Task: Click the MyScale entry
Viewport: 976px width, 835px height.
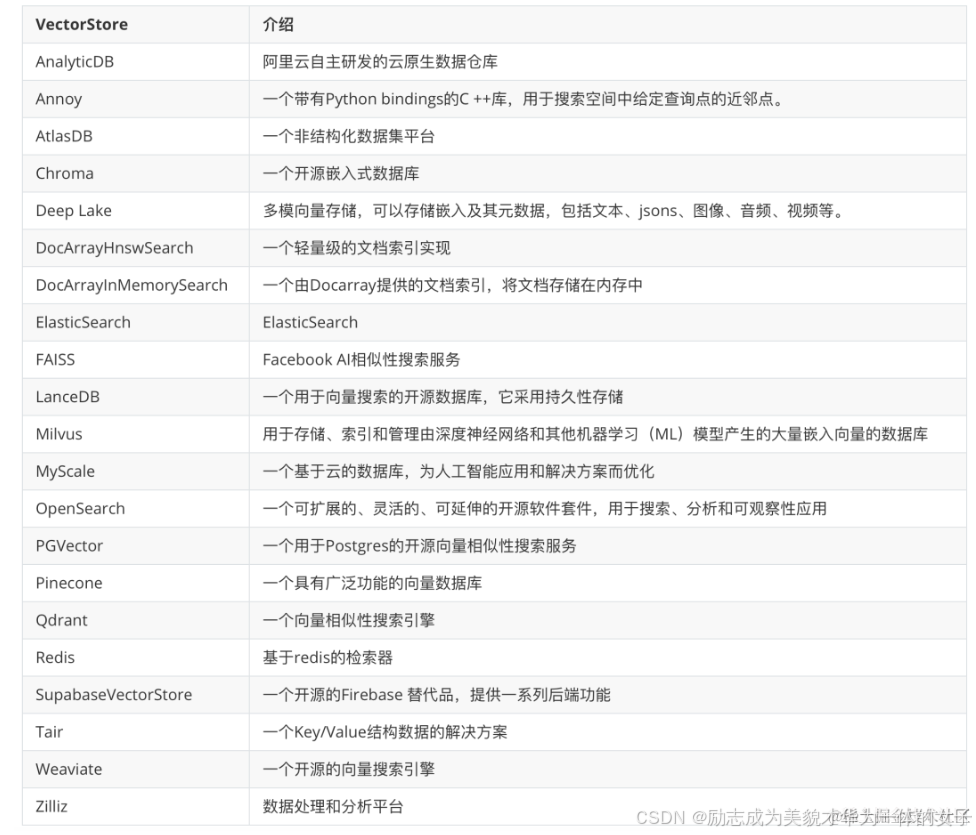Action: [x=65, y=471]
